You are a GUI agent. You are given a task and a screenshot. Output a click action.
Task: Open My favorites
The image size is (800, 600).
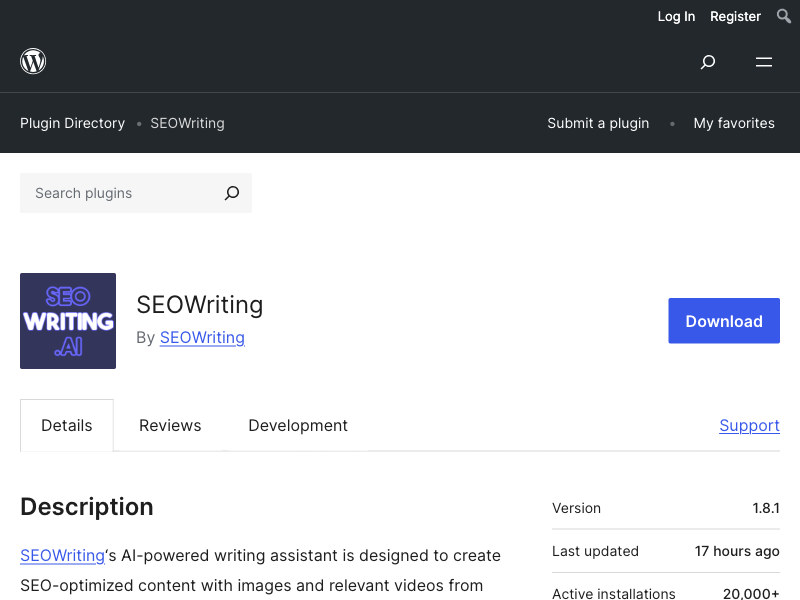(x=734, y=123)
